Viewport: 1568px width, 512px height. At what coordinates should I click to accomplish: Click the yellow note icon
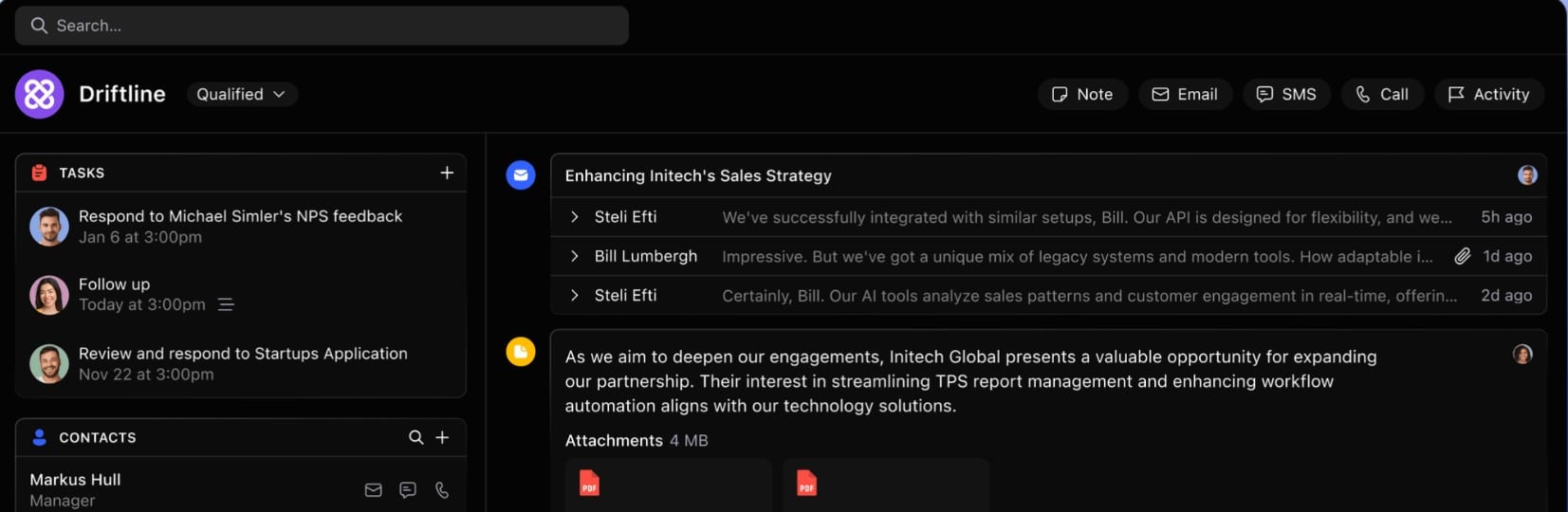521,352
